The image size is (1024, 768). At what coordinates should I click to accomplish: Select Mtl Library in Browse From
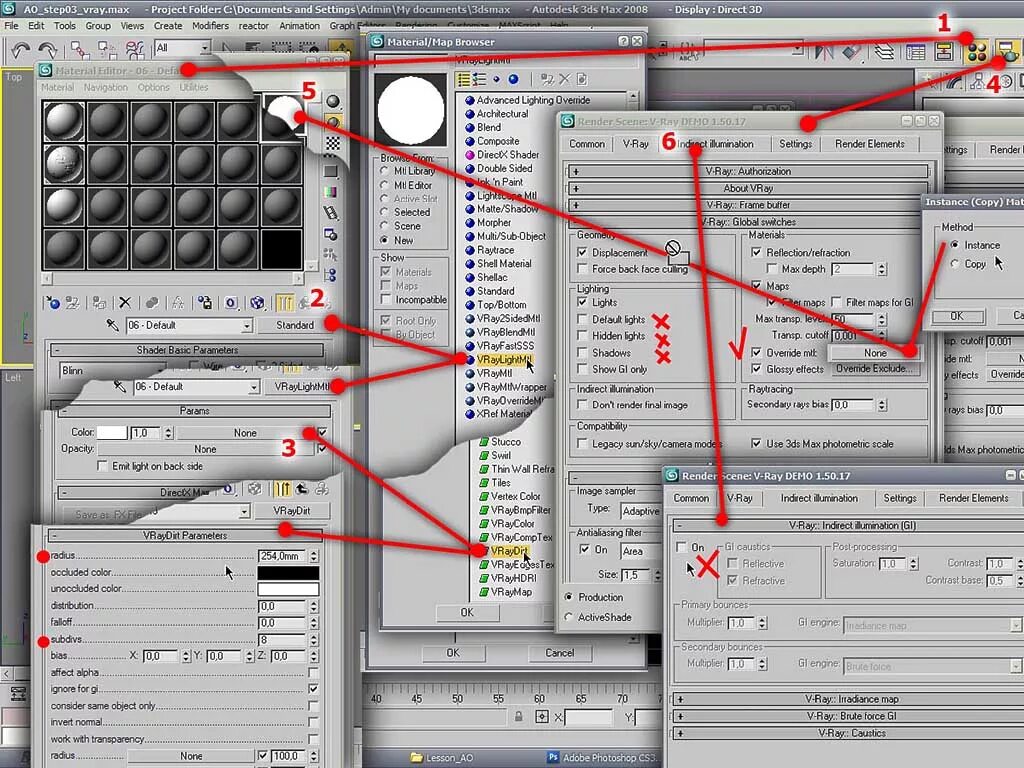point(384,171)
